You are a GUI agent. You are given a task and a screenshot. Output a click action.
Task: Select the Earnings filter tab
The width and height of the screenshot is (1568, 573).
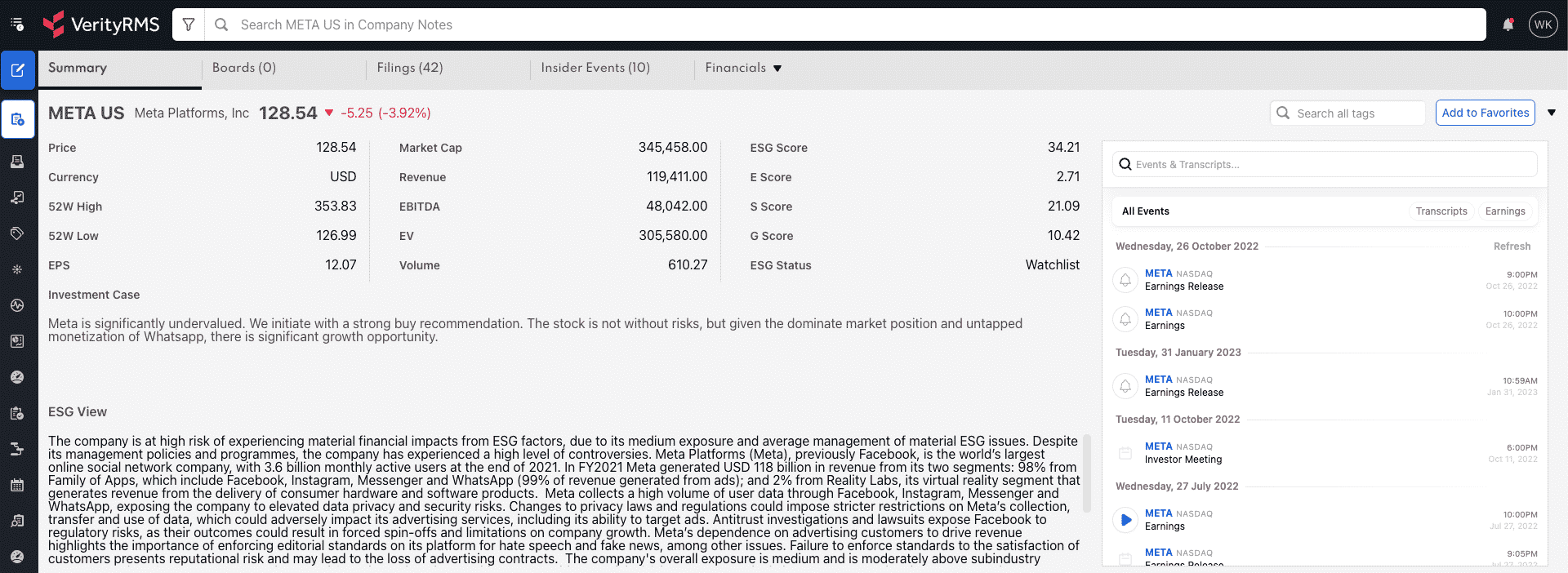point(1505,211)
